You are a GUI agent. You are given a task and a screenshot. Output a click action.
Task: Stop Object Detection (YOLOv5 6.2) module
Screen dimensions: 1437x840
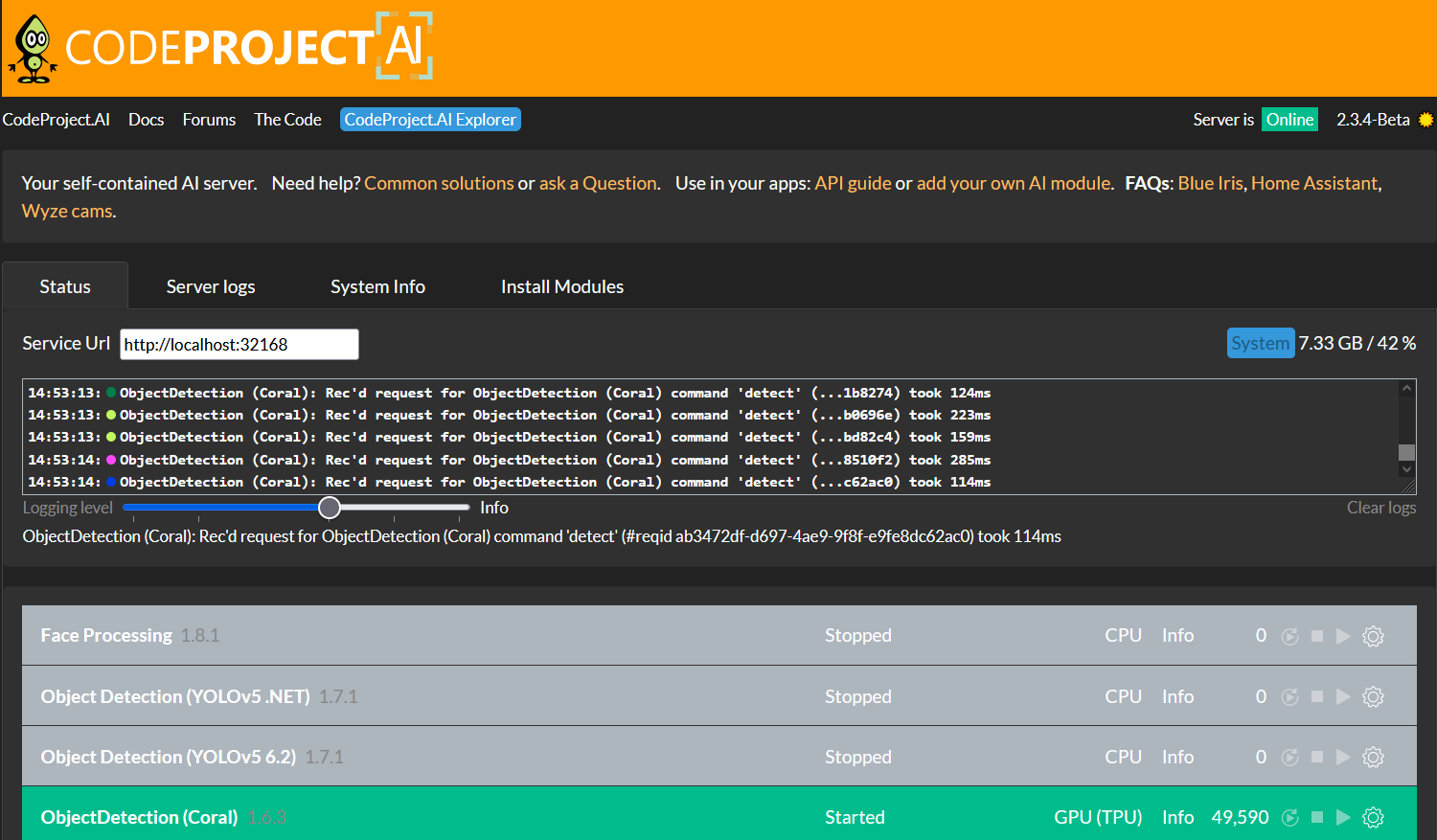(1317, 757)
